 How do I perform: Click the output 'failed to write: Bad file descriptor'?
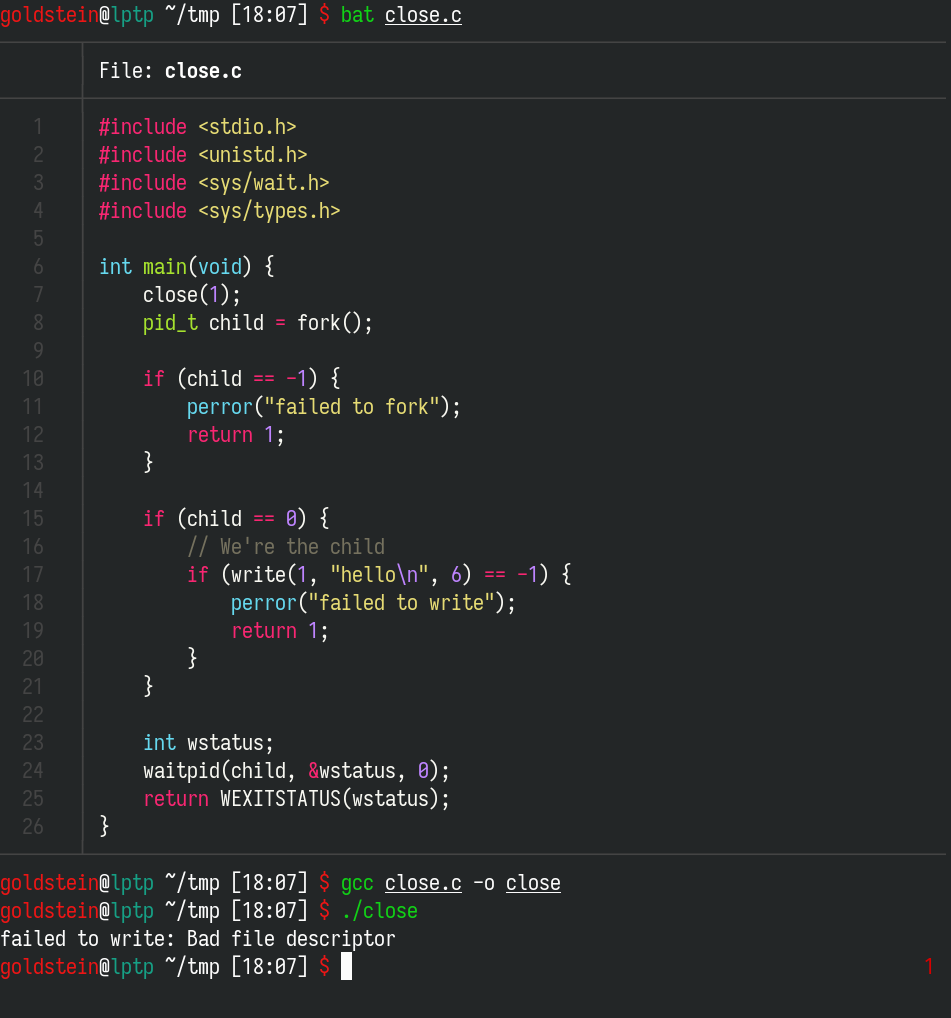[x=198, y=939]
